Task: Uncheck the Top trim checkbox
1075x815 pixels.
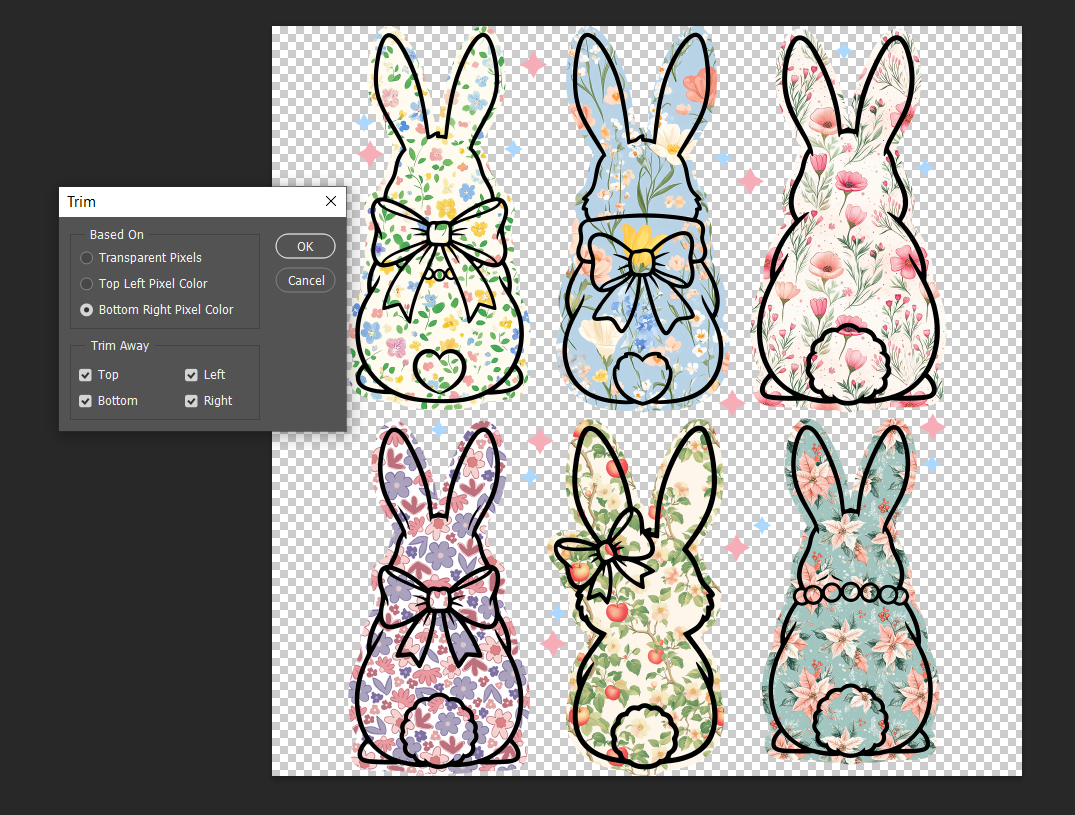Action: [x=85, y=374]
